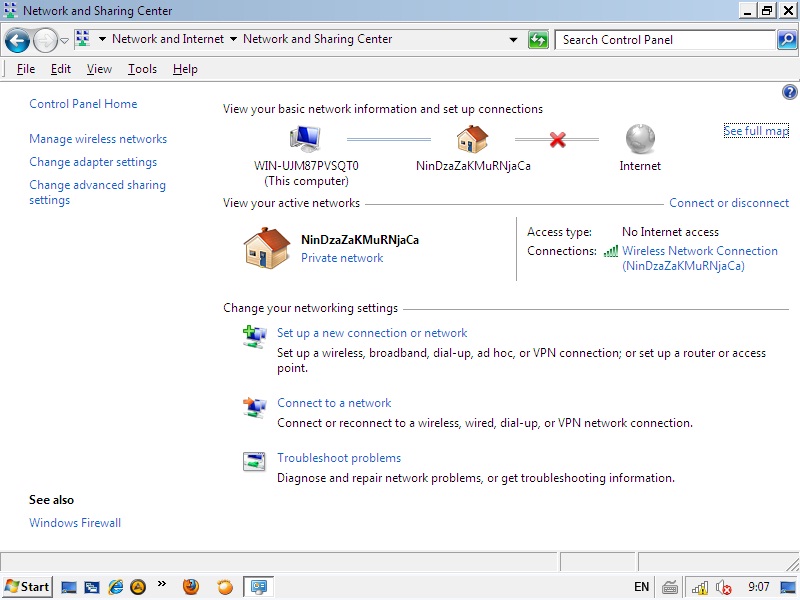Click the Search Control Panel field
The width and height of the screenshot is (800, 600).
pyautogui.click(x=665, y=40)
